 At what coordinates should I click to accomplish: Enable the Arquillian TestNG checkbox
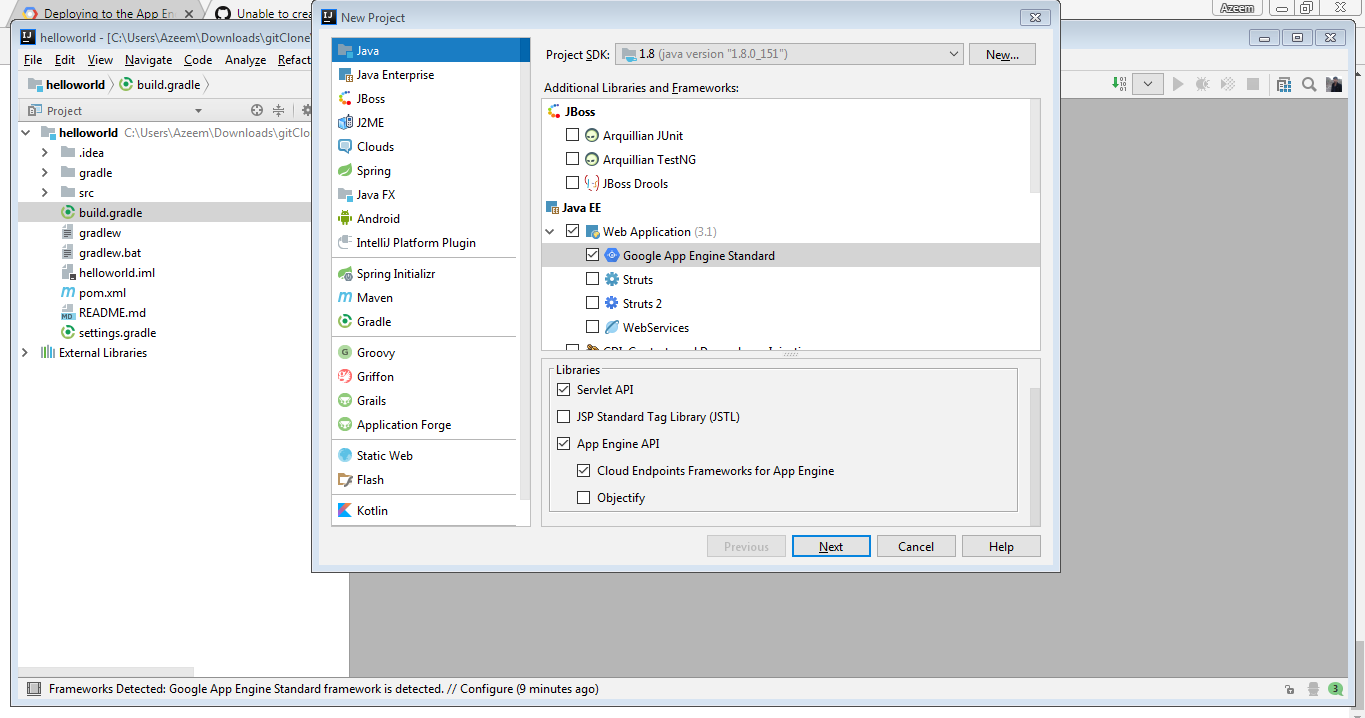pos(572,159)
